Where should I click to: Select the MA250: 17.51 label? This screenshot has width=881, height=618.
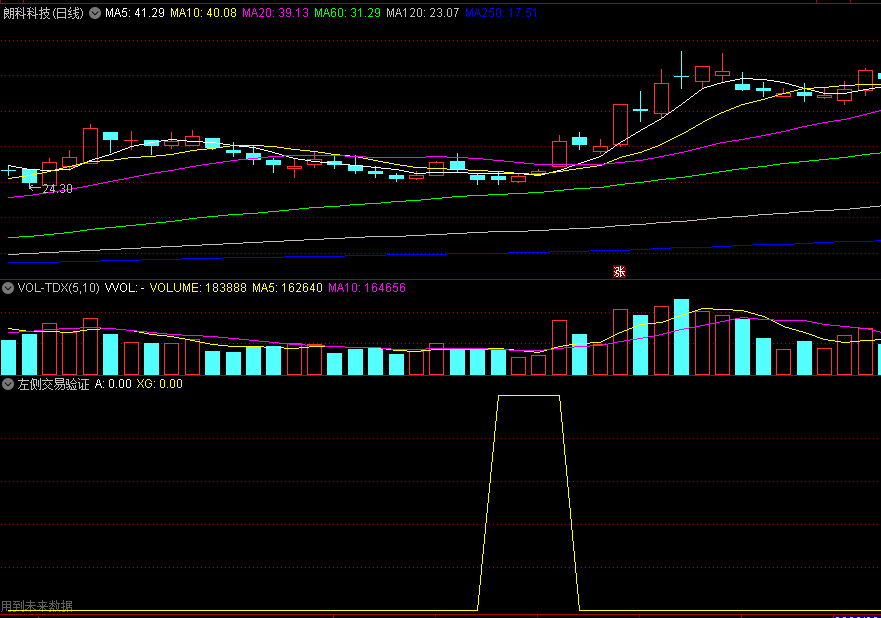501,13
